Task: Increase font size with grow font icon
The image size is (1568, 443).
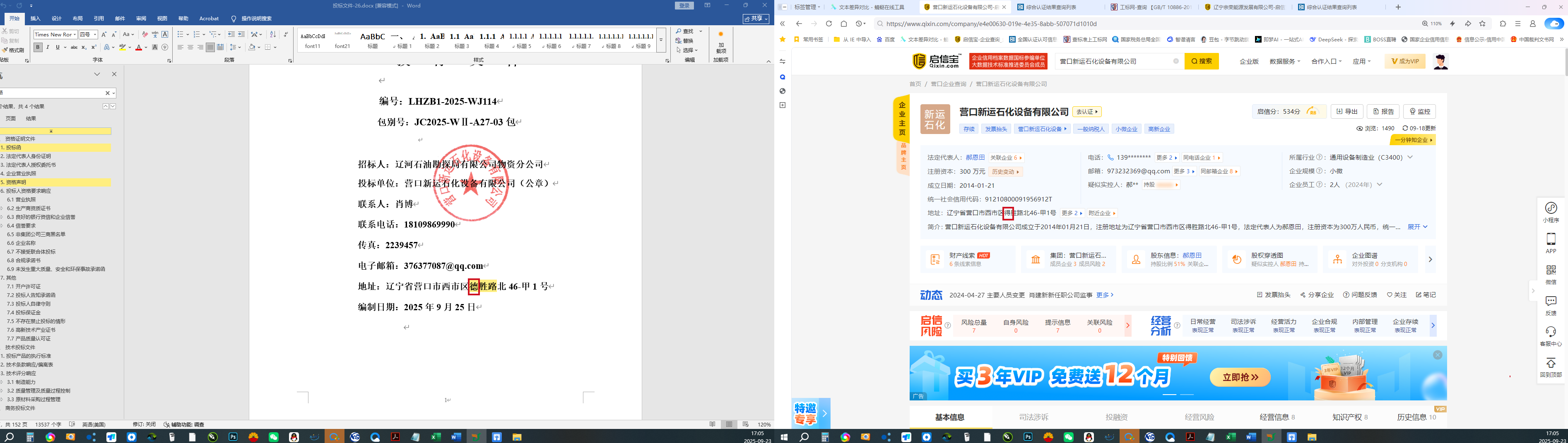Action: click(104, 35)
